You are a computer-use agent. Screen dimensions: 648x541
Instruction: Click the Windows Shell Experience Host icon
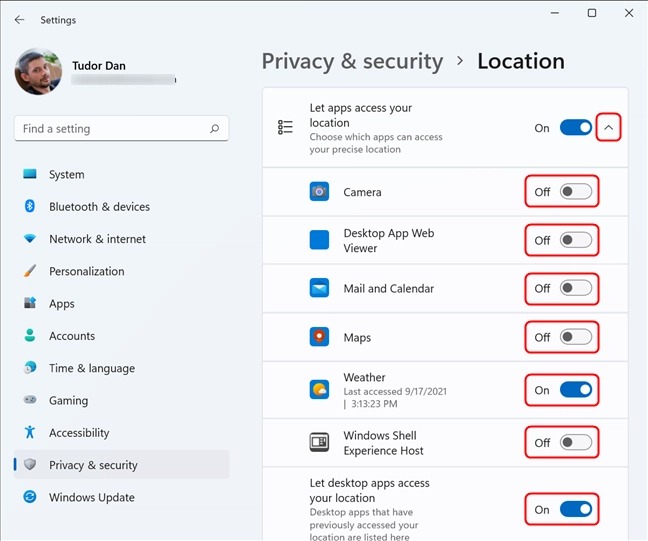pyautogui.click(x=319, y=442)
